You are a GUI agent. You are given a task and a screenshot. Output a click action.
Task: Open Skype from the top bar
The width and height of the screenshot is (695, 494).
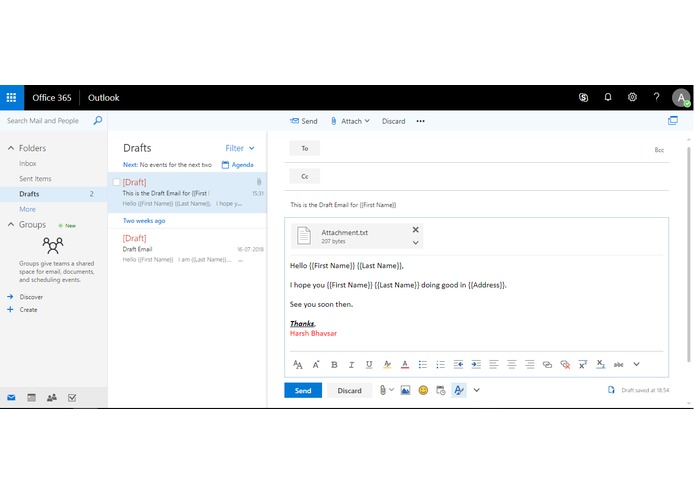click(583, 97)
